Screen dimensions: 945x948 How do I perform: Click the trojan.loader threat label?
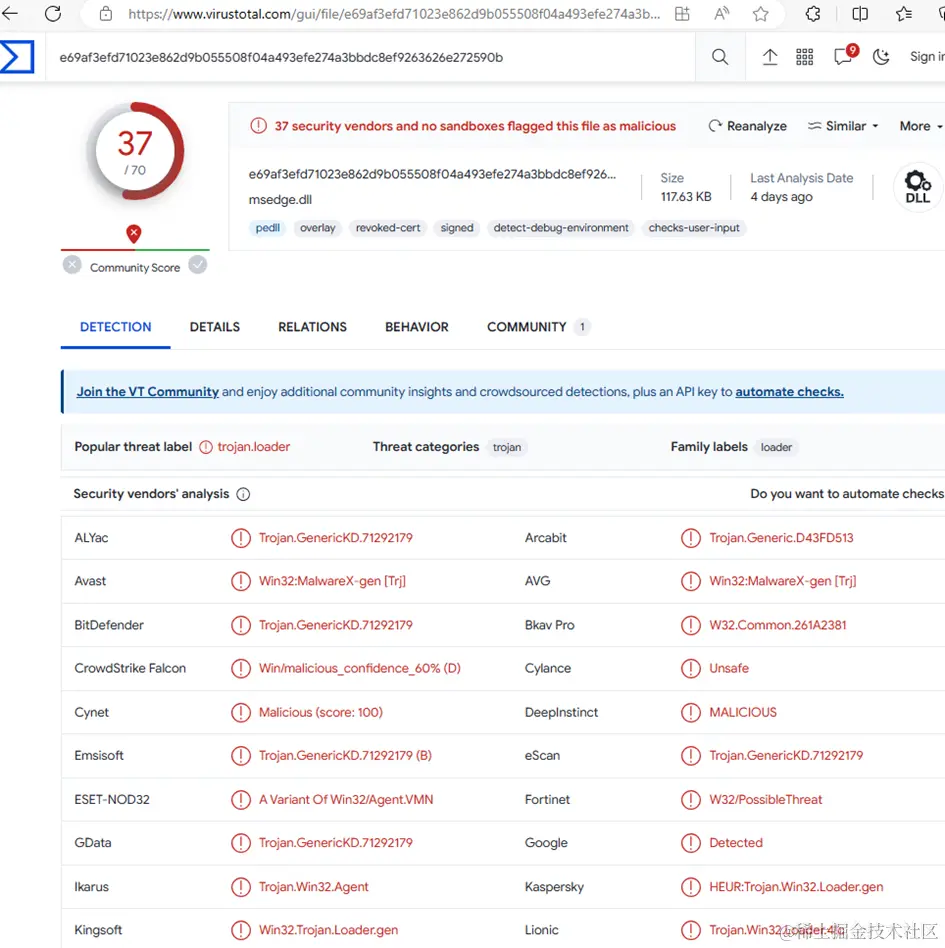(253, 447)
